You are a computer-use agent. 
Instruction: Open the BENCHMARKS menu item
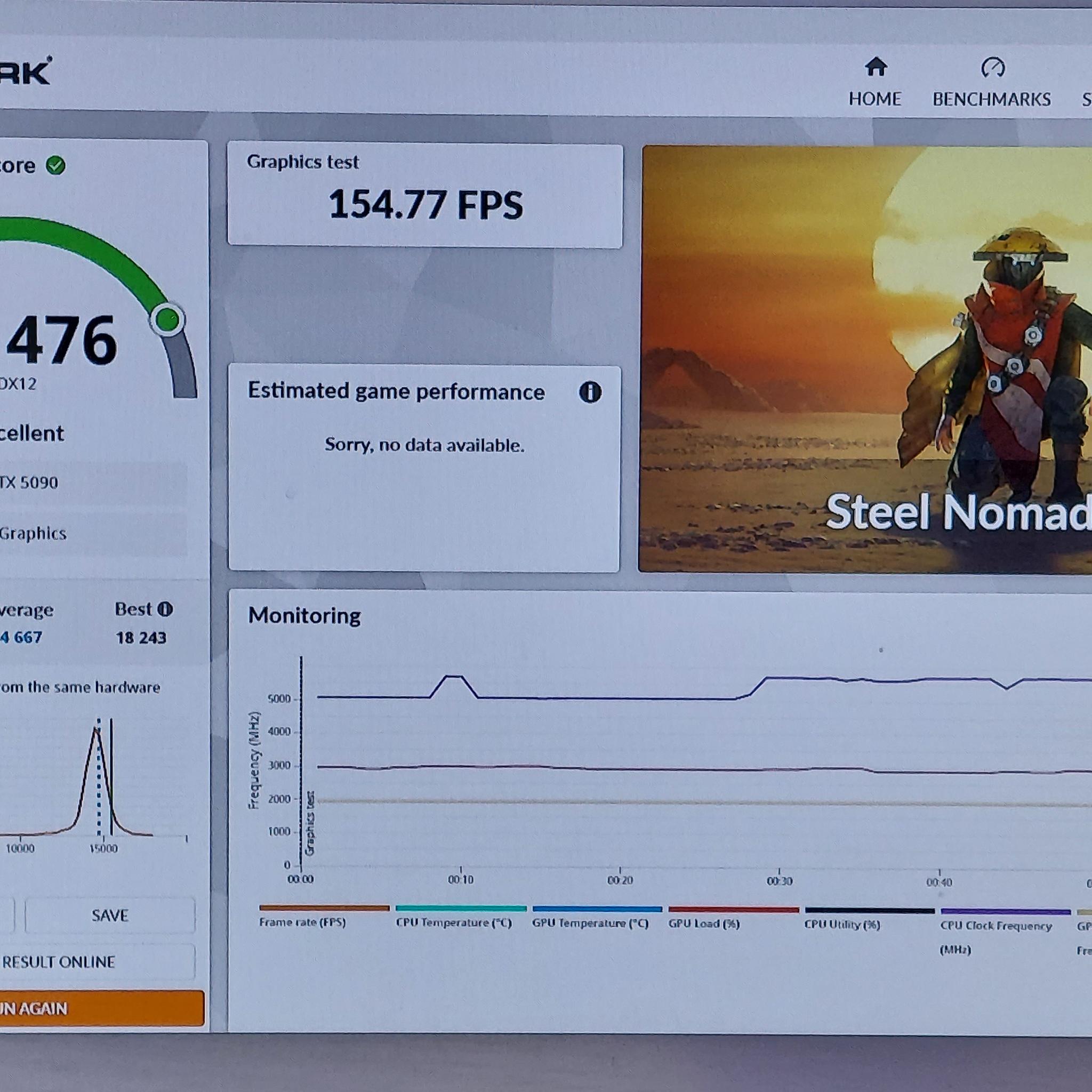click(x=991, y=100)
